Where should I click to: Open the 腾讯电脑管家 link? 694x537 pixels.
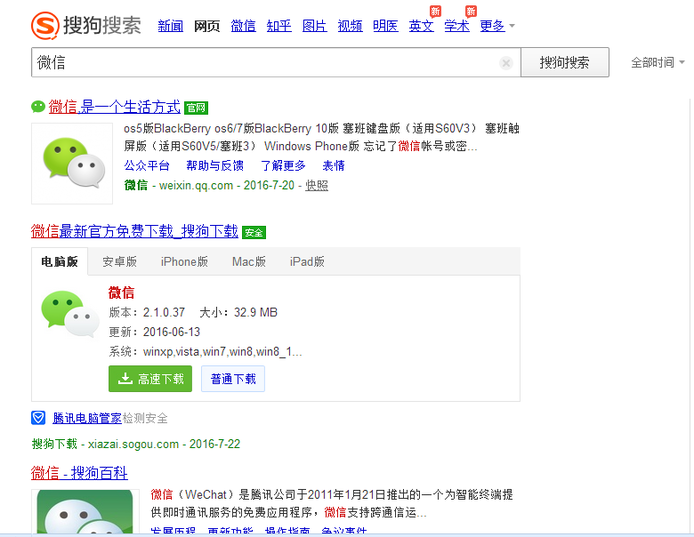coord(87,418)
